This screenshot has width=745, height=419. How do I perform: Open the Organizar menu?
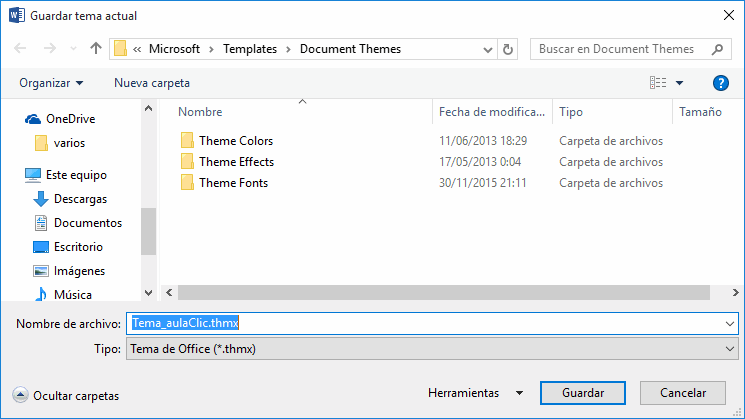click(51, 83)
